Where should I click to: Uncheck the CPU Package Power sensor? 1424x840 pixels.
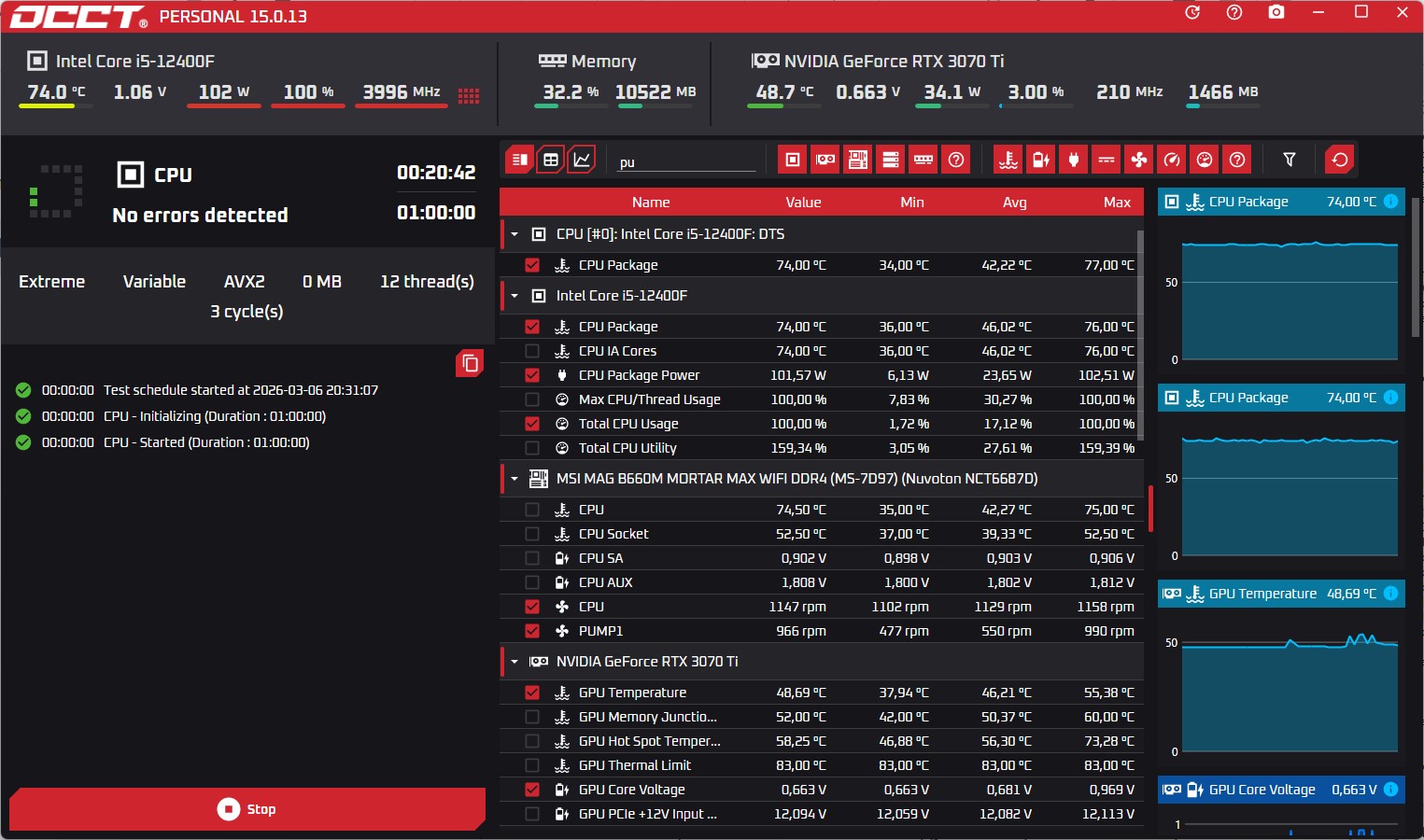pos(532,375)
